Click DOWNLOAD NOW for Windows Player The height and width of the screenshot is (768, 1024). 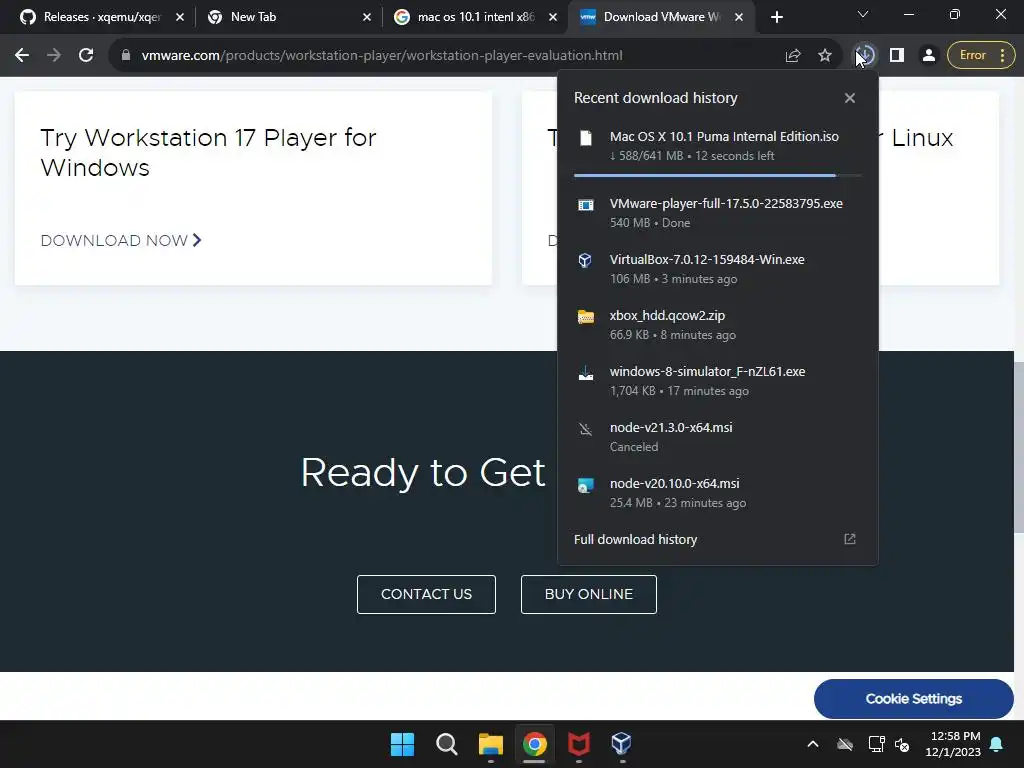[x=121, y=240]
